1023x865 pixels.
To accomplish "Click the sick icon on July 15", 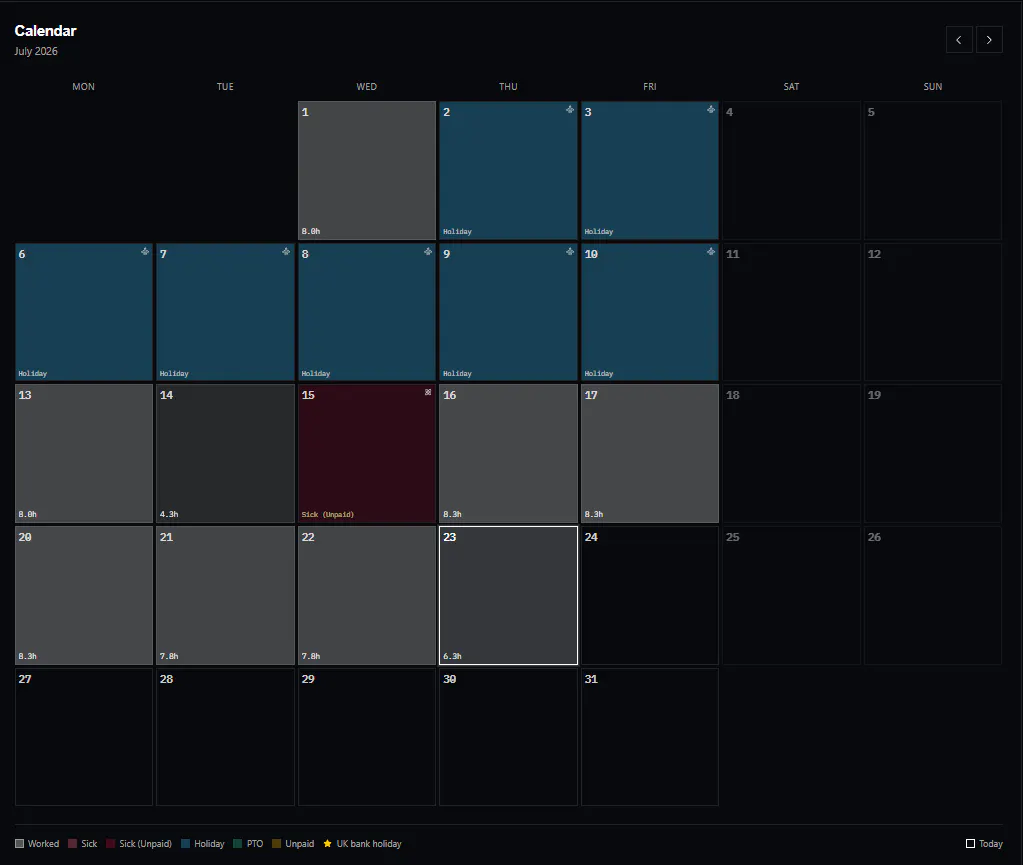I will [x=428, y=392].
